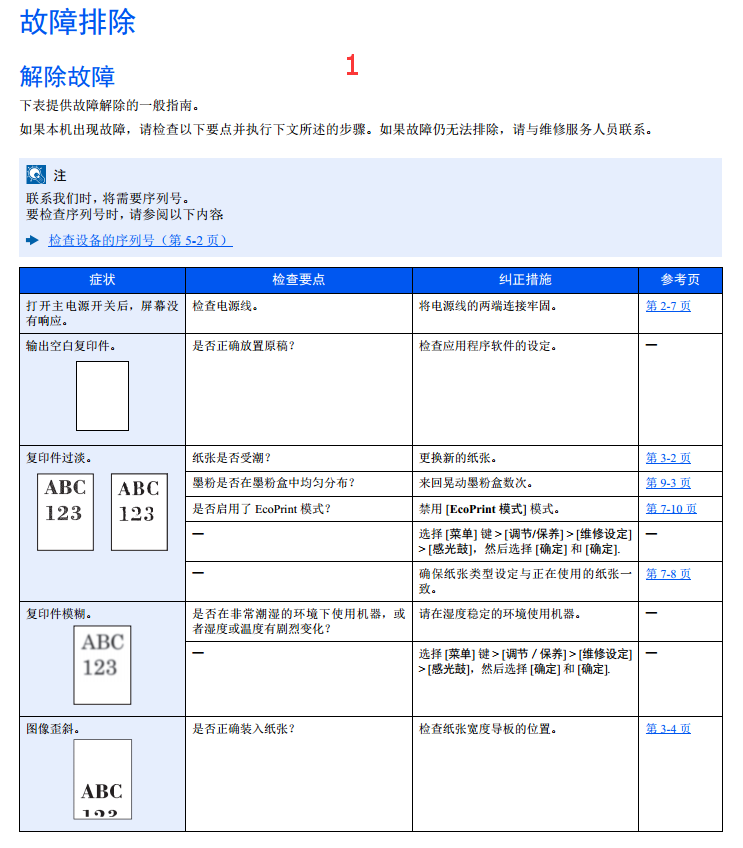Click the cell 将电源线的两端连接牢固。

(525, 314)
